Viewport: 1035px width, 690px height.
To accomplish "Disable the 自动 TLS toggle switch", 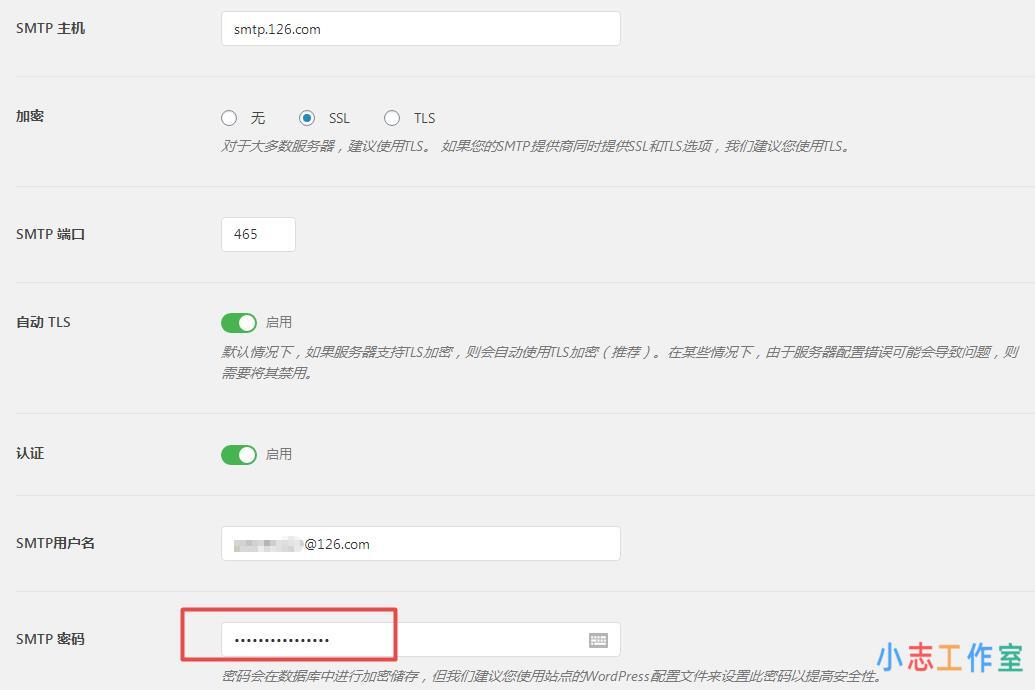I will tap(239, 323).
